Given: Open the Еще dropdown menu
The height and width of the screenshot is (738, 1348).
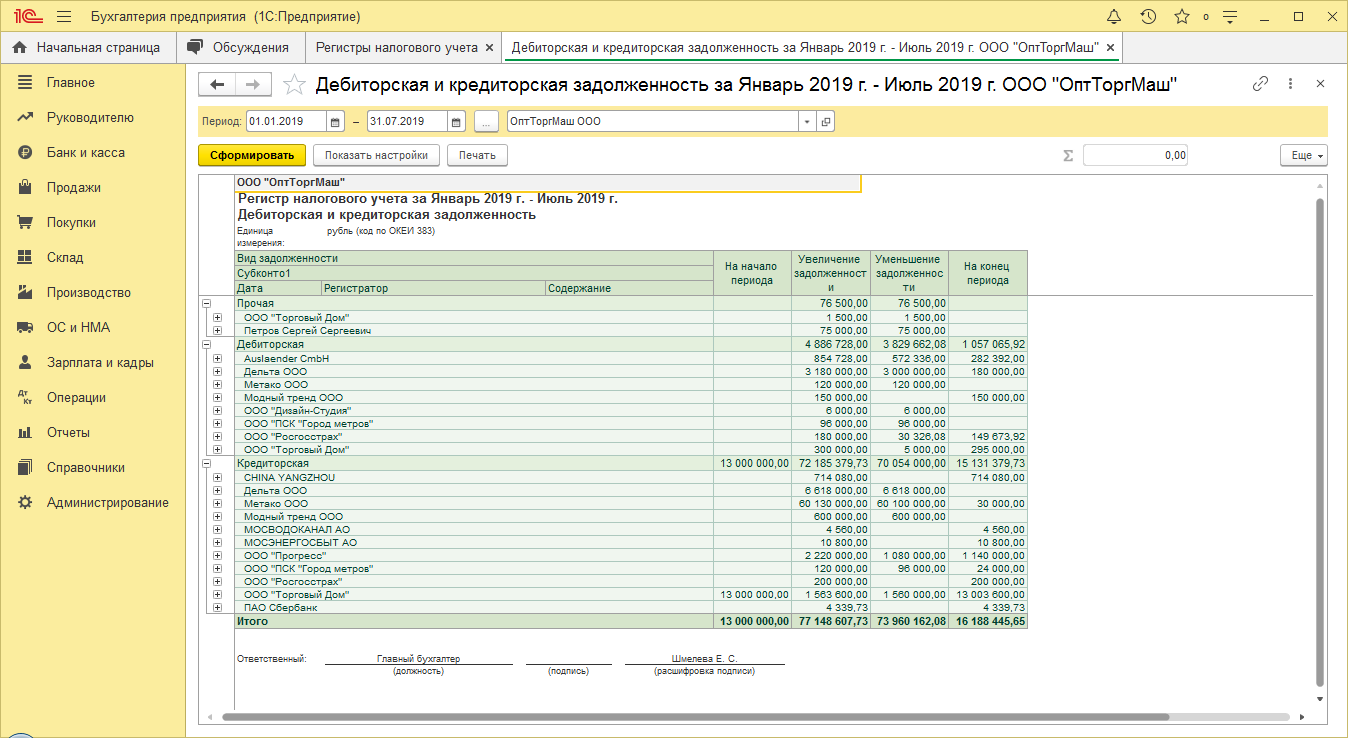Looking at the screenshot, I should [1303, 155].
